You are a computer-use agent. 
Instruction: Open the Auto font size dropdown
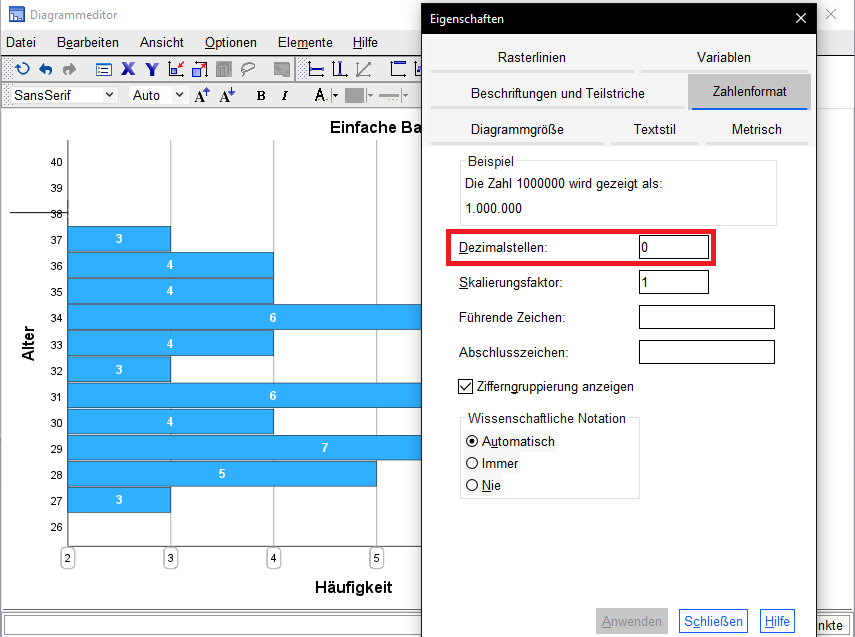178,94
